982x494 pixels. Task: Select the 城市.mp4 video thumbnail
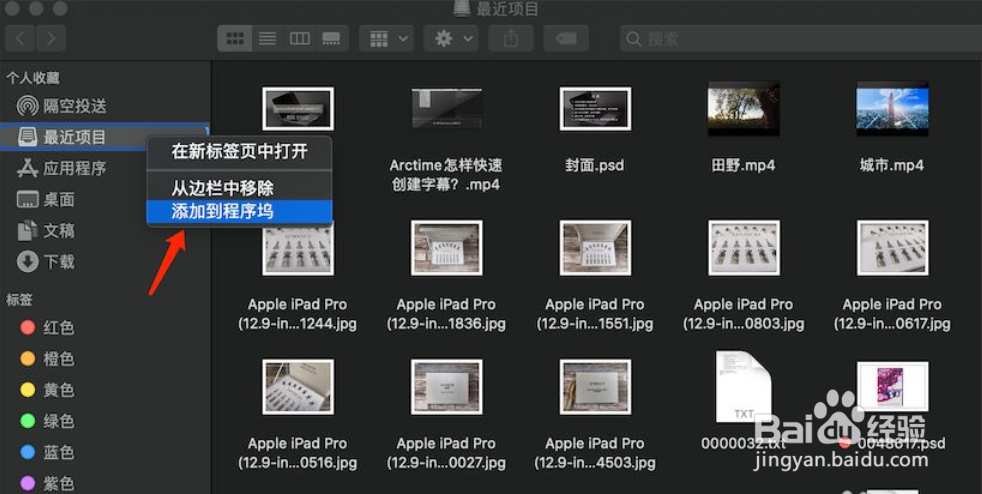892,109
